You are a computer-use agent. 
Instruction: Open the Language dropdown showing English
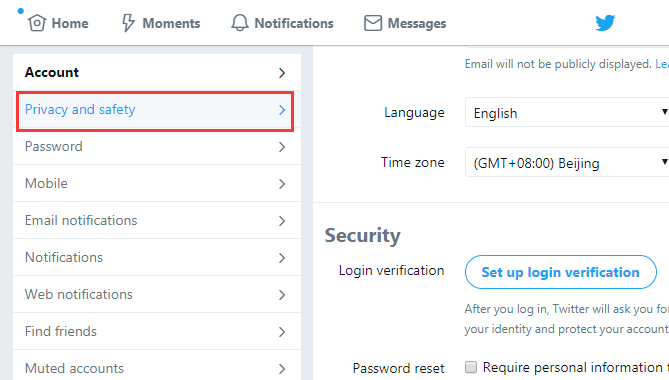(x=567, y=112)
